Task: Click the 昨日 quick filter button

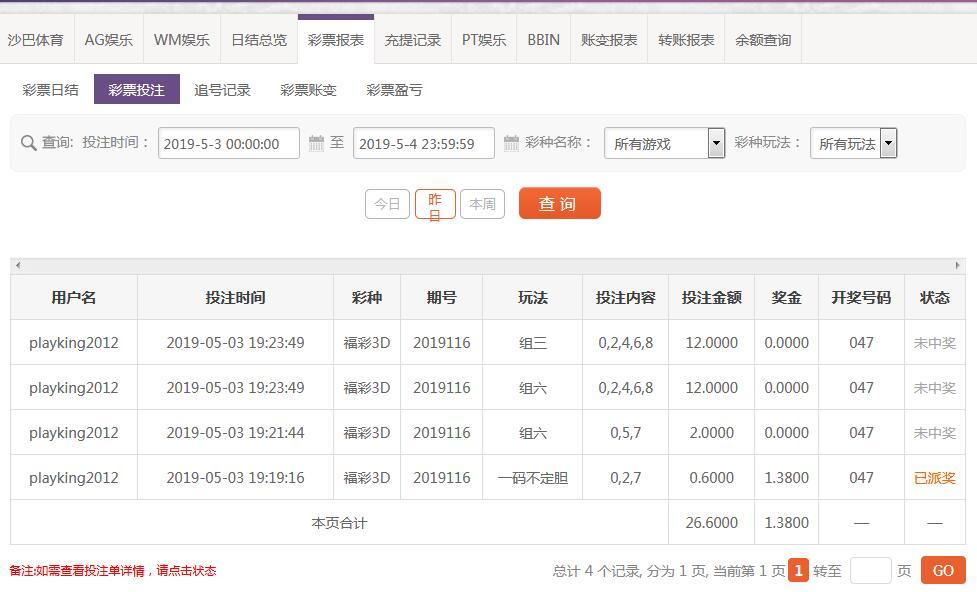Action: pos(435,204)
